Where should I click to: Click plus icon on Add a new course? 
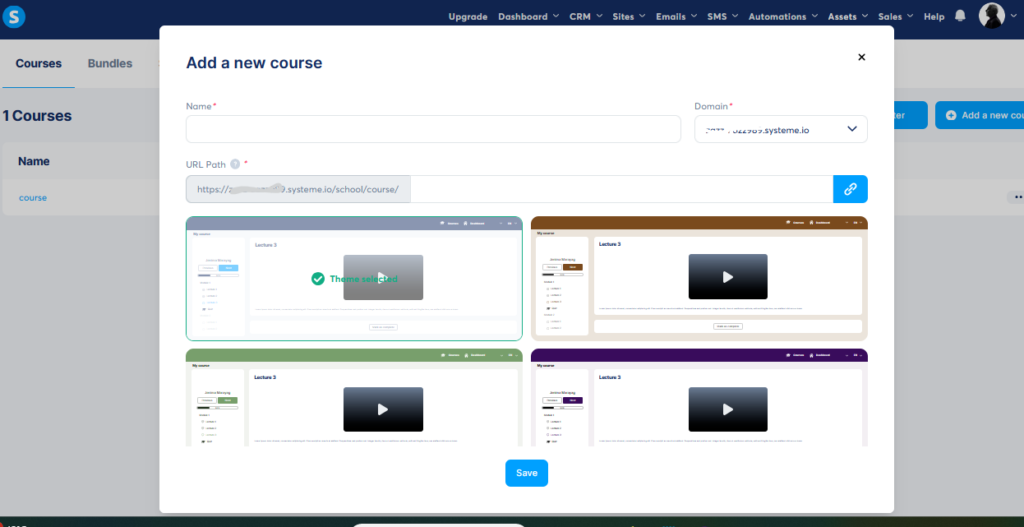tap(951, 116)
